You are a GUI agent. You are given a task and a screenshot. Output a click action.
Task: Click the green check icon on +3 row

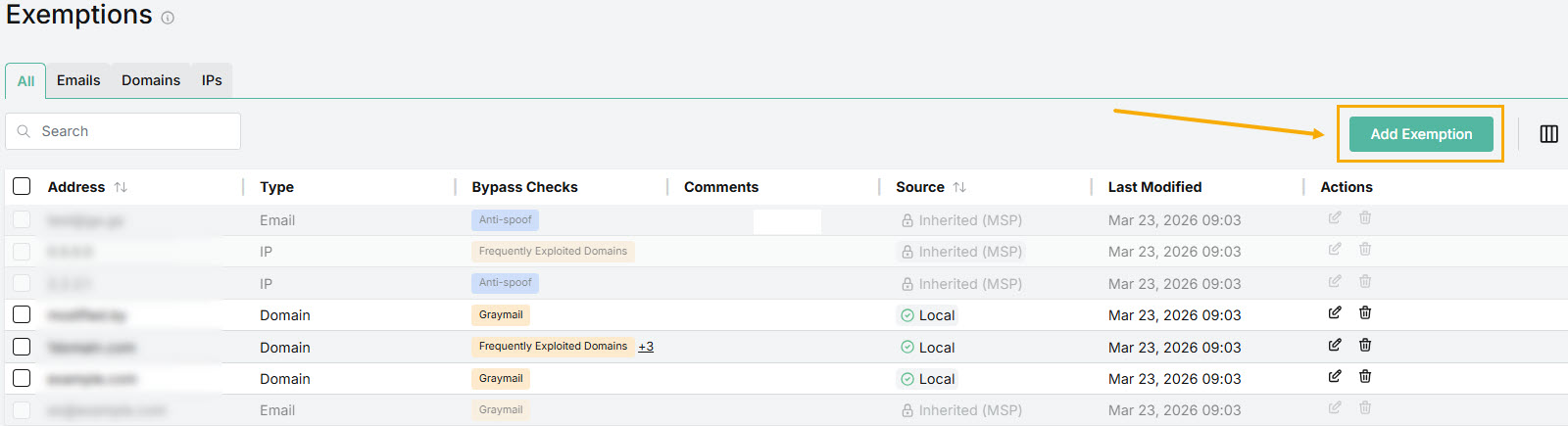click(x=907, y=348)
